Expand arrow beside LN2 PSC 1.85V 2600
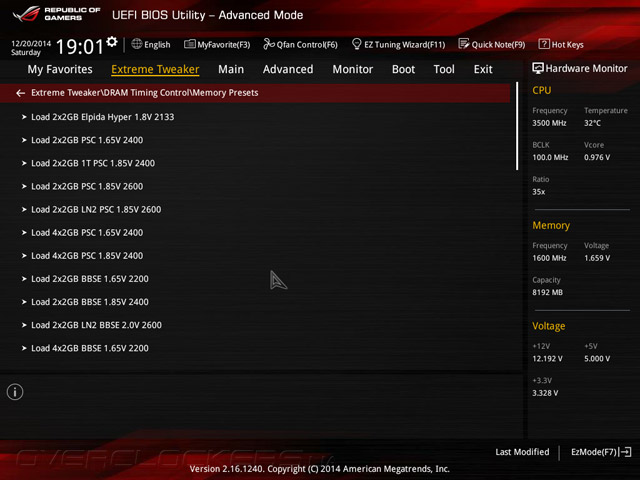 point(24,209)
